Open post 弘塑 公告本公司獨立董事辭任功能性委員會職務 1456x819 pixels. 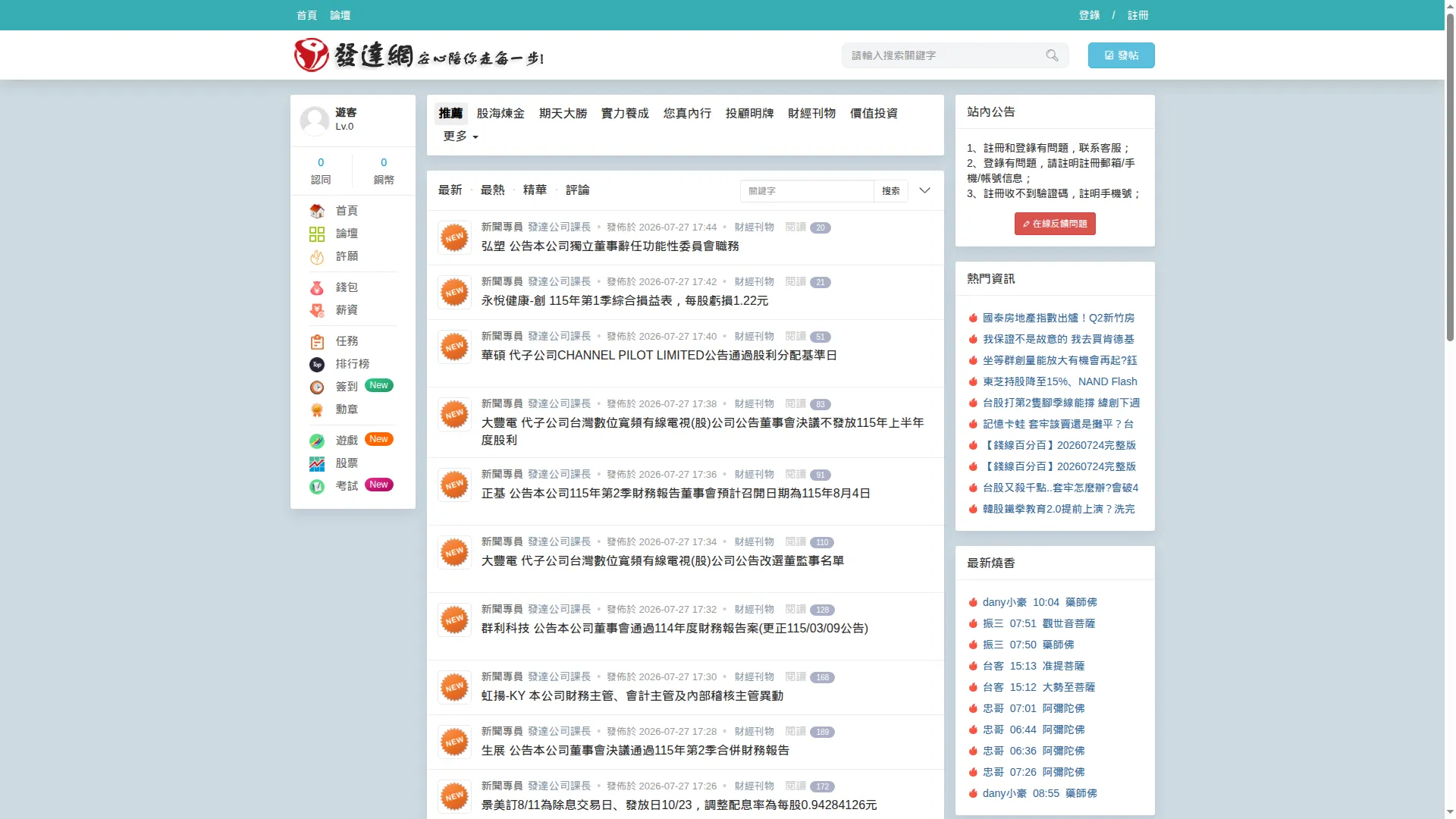click(x=610, y=246)
